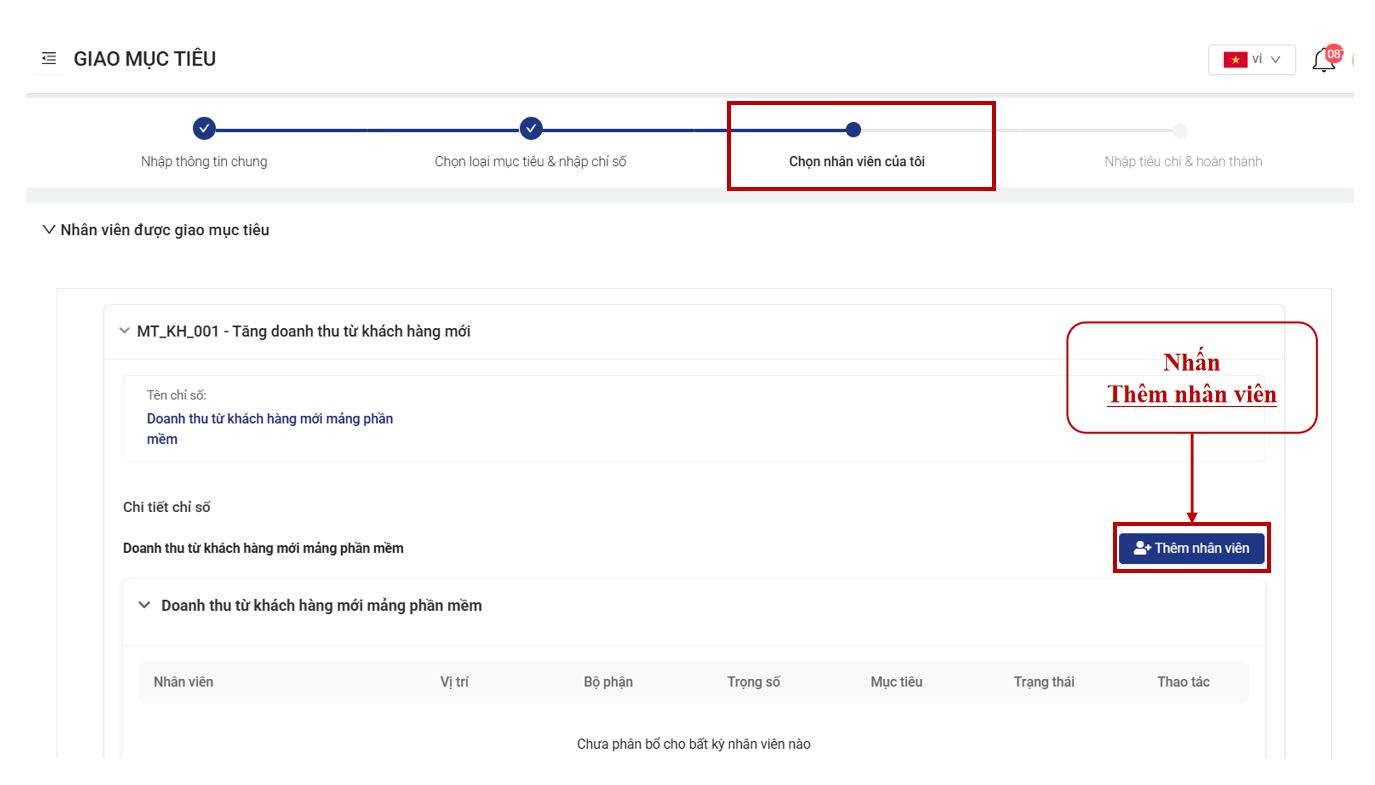This screenshot has width=1375, height=785.
Task: Click the Vietnam flag icon
Action: tap(1234, 60)
